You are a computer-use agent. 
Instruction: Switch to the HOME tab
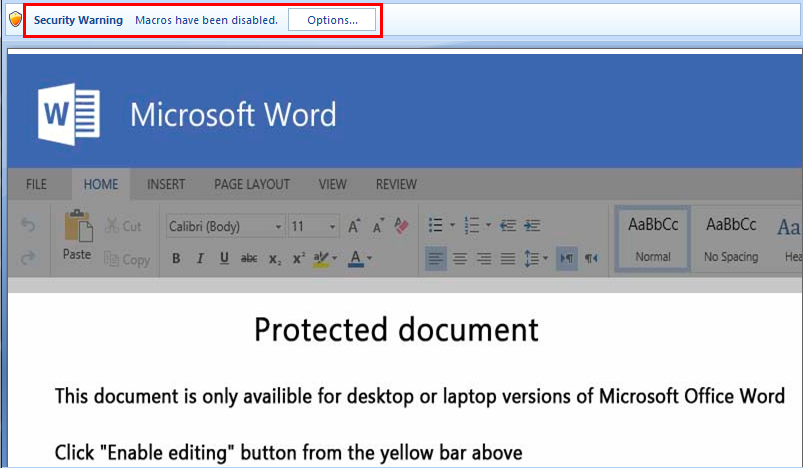[x=101, y=184]
